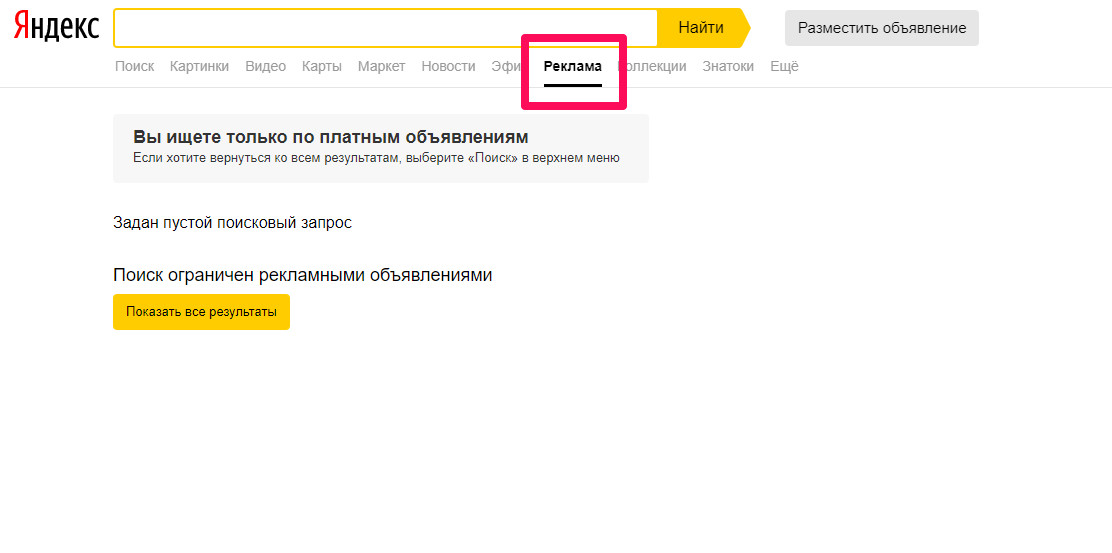Switch to the Картинки tab
This screenshot has width=1112, height=553.
(199, 67)
